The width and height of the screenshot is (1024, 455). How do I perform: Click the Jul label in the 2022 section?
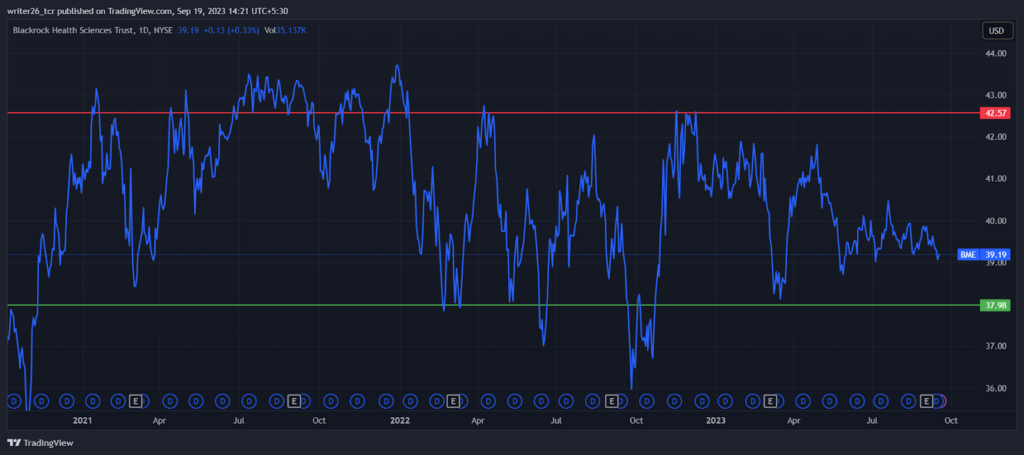[556, 421]
